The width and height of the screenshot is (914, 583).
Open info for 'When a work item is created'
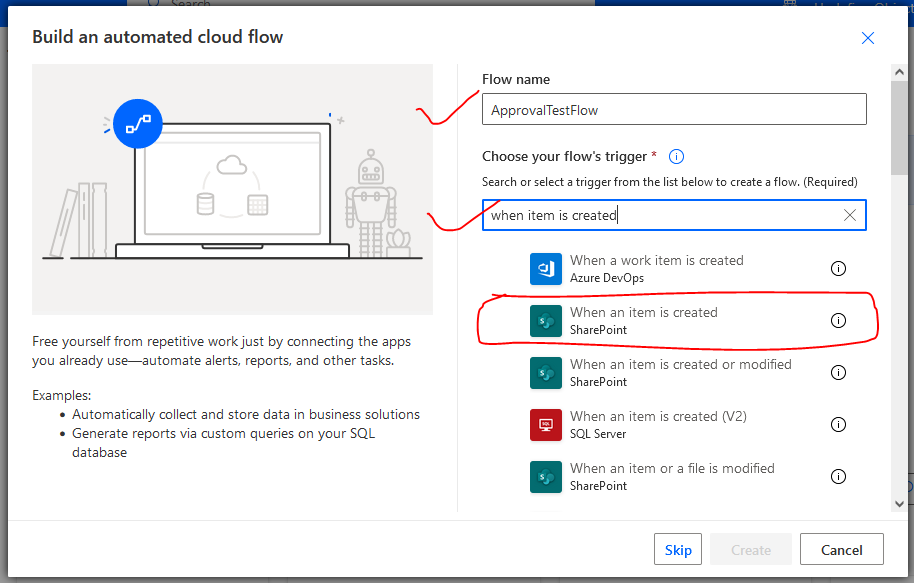coord(839,269)
